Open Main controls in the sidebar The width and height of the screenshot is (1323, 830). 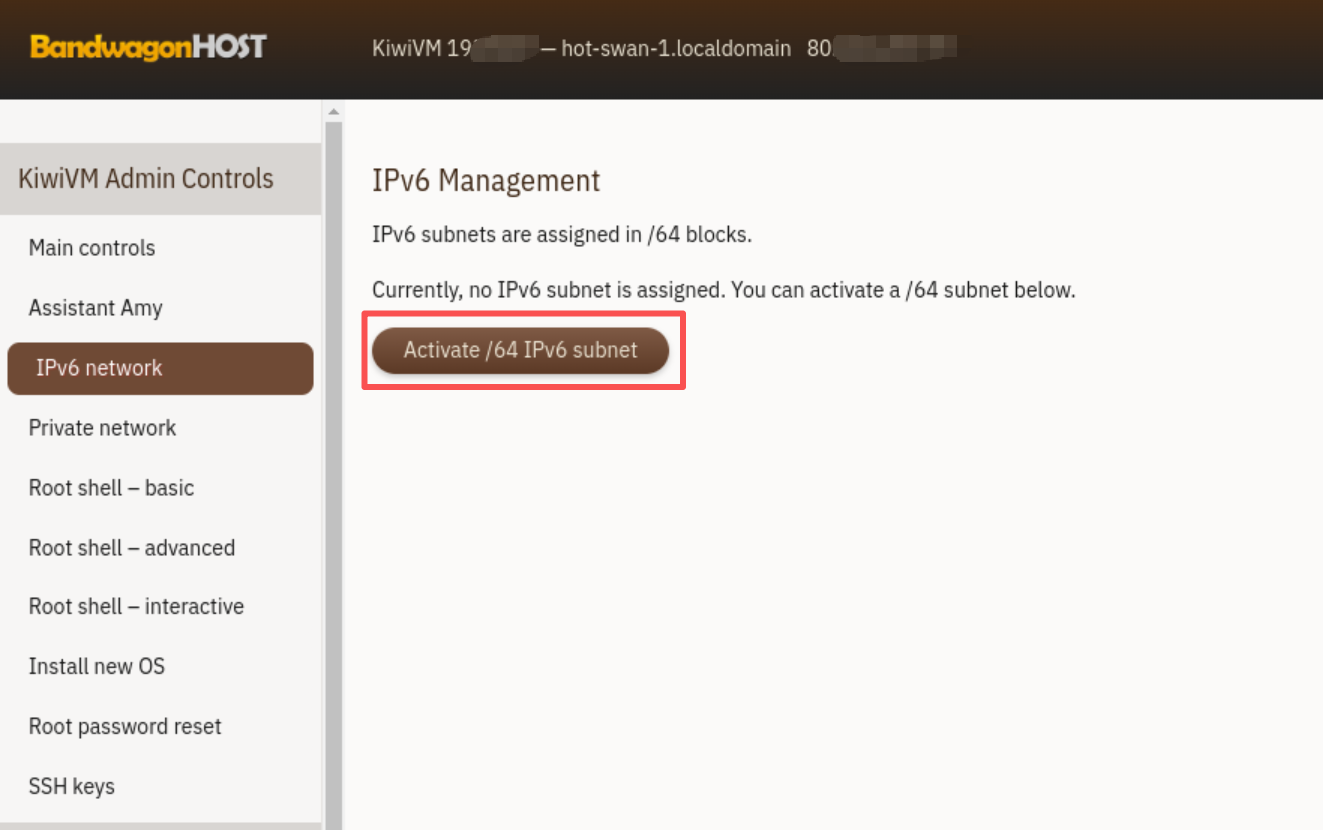[92, 248]
